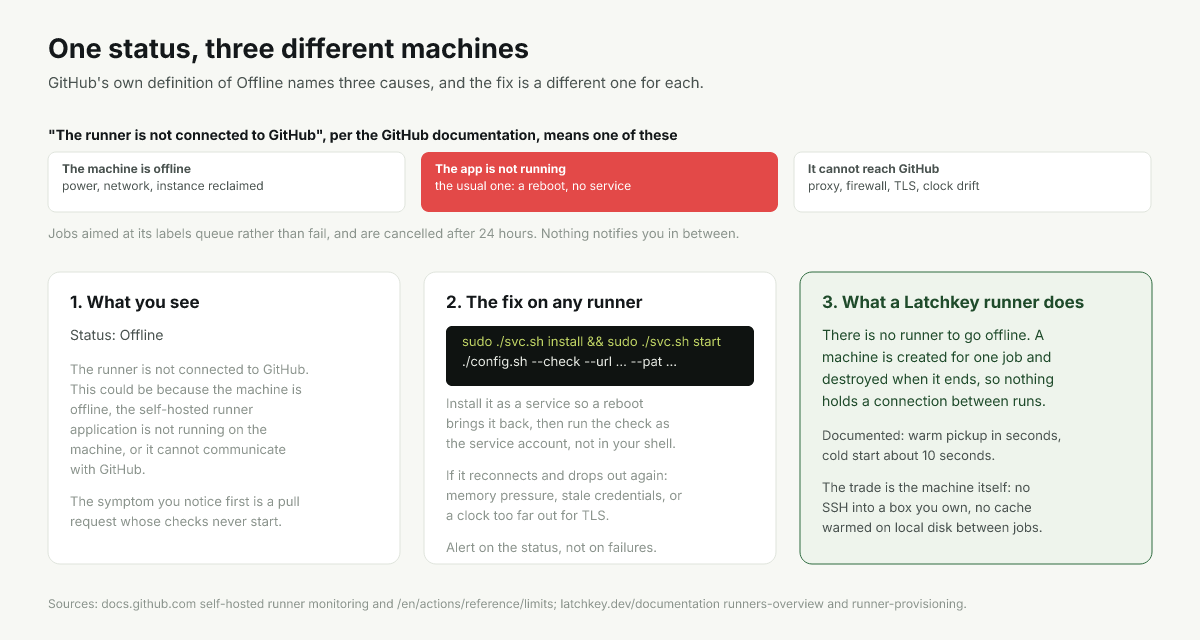The image size is (1200, 640).
Task: Click the note about jobs cancelled after 24 hours
Action: click(x=393, y=234)
